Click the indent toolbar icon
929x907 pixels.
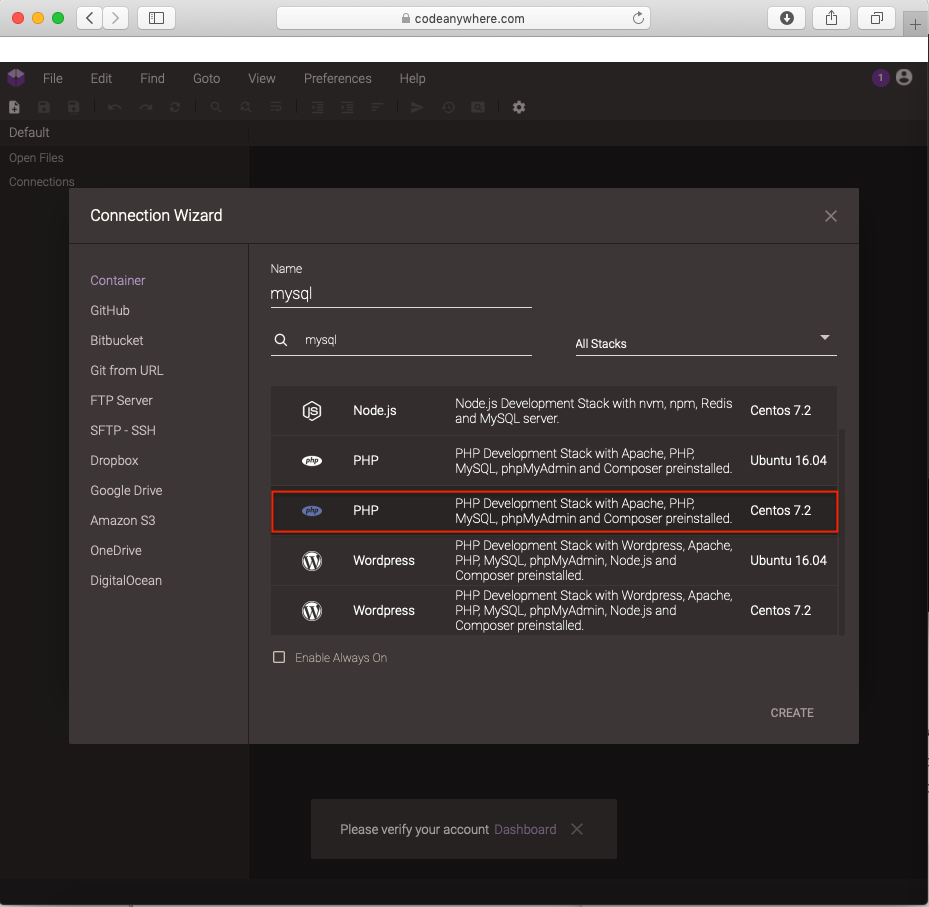(x=347, y=107)
